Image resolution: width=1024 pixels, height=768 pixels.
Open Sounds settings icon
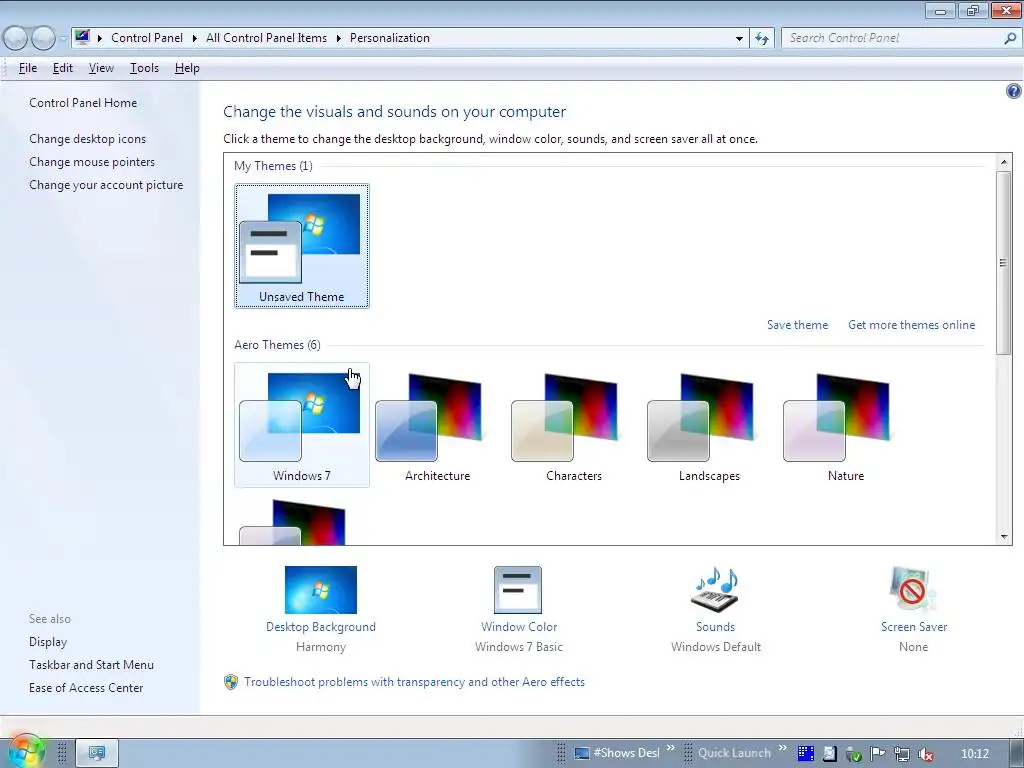coord(715,590)
